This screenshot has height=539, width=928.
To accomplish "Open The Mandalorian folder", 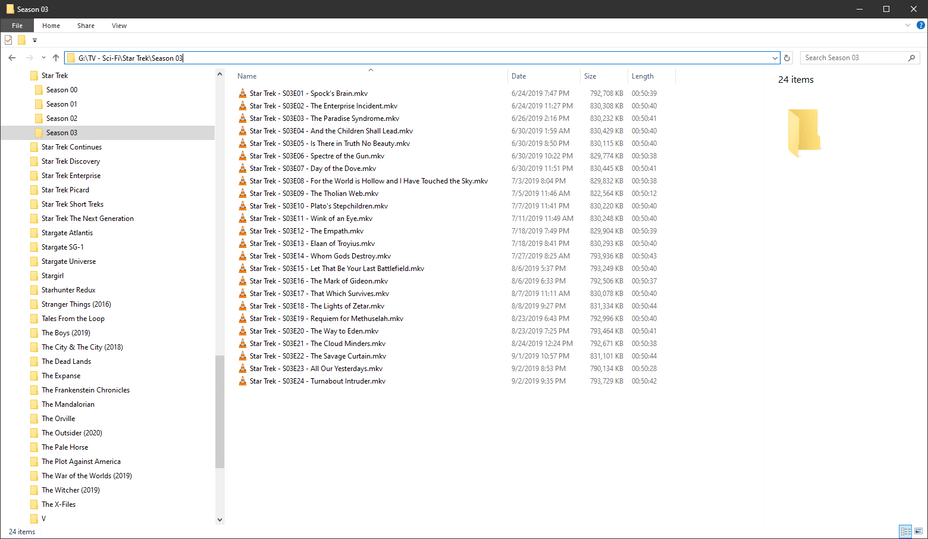I will pos(67,404).
